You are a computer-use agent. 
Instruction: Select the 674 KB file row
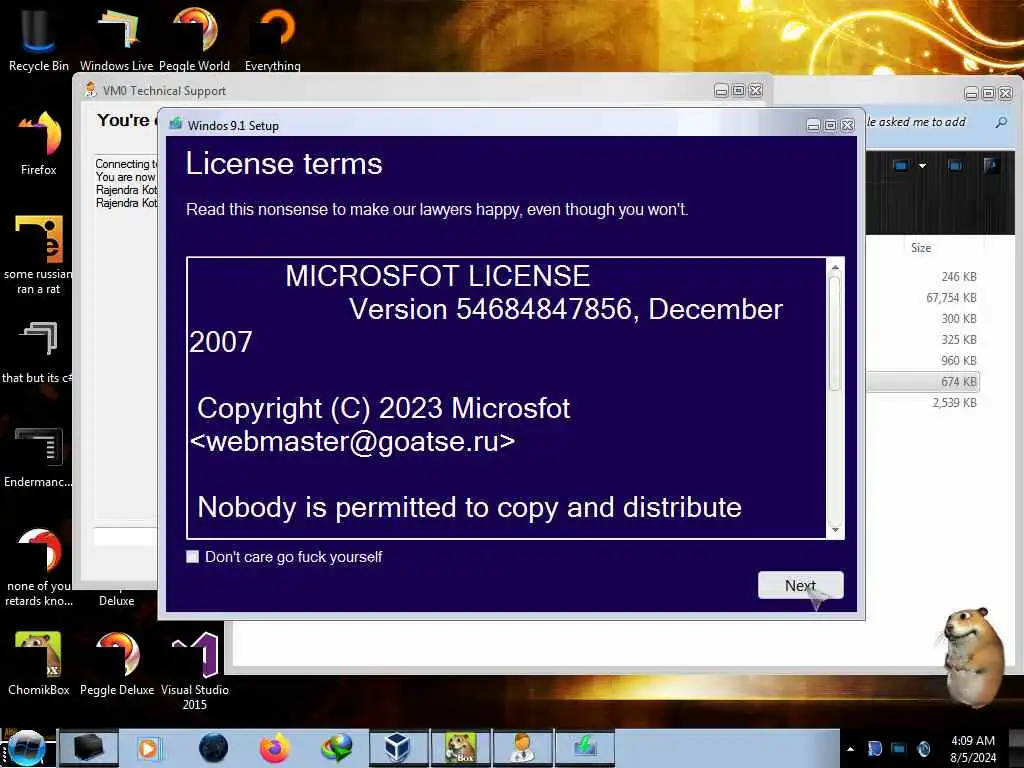coord(923,381)
